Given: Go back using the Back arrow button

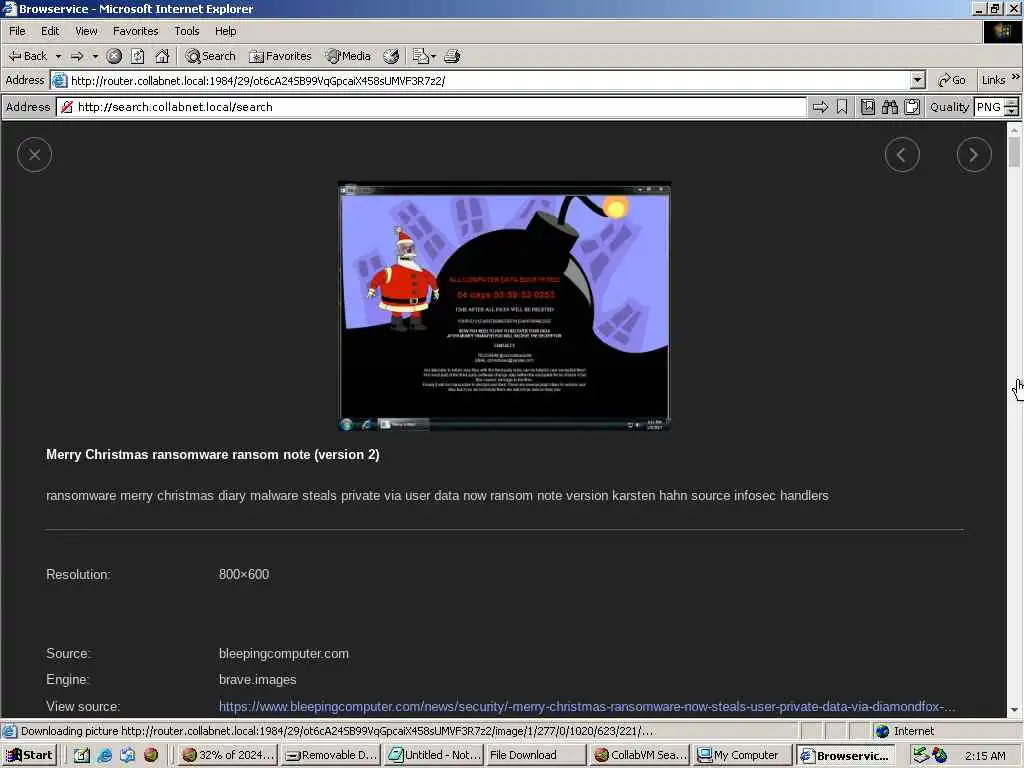Looking at the screenshot, I should [27, 56].
